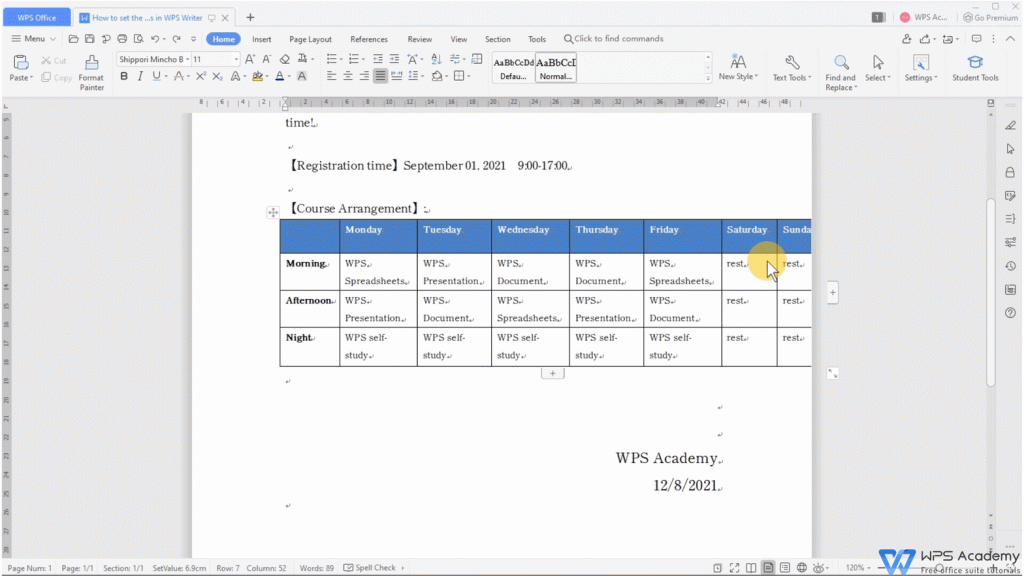Image resolution: width=1024 pixels, height=576 pixels.
Task: Select the Normal style
Action: click(556, 68)
